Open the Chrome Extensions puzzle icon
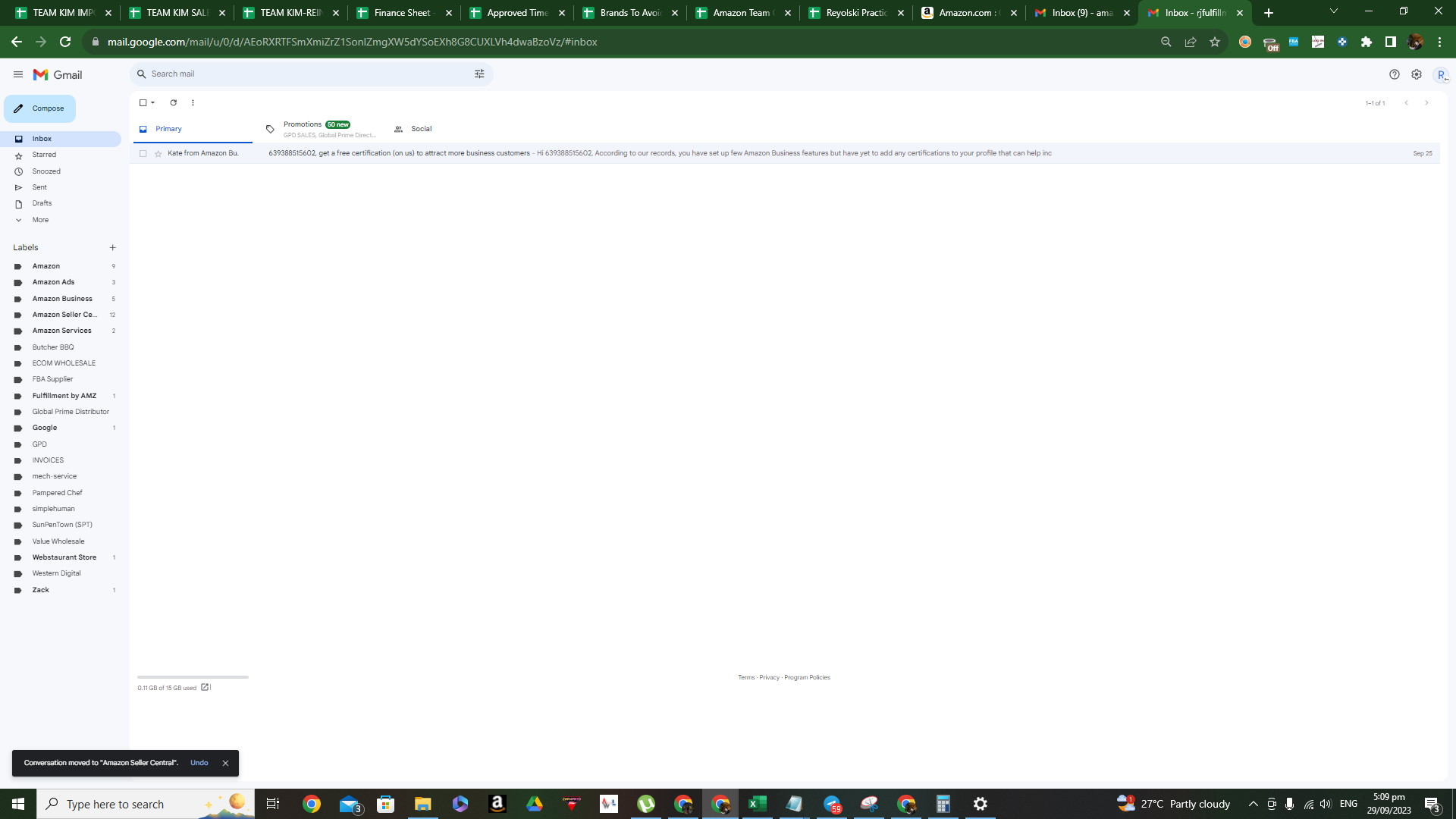The width and height of the screenshot is (1456, 819). coord(1367,42)
